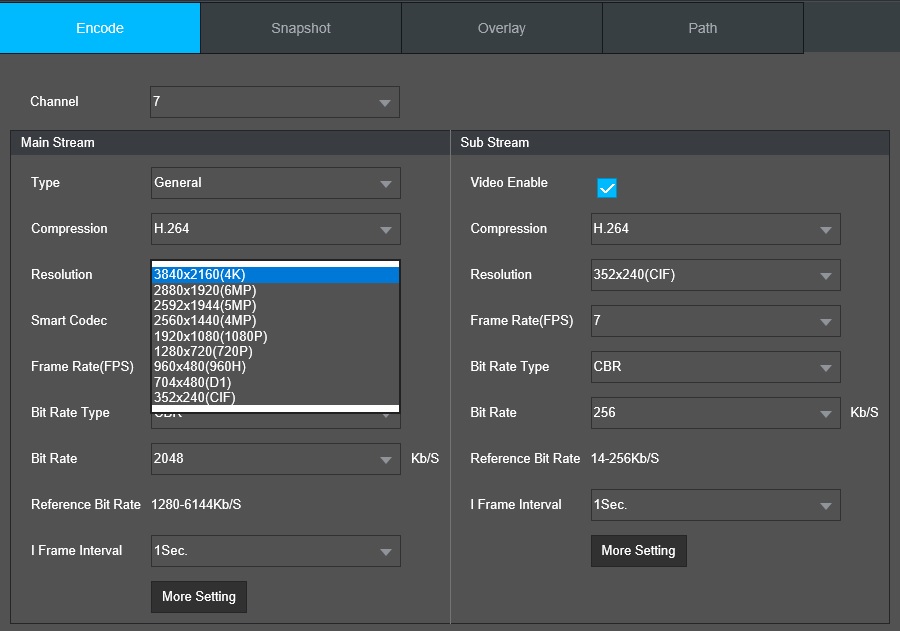This screenshot has width=900, height=631.
Task: Uncheck the Video Enable checkbox
Action: tap(607, 188)
